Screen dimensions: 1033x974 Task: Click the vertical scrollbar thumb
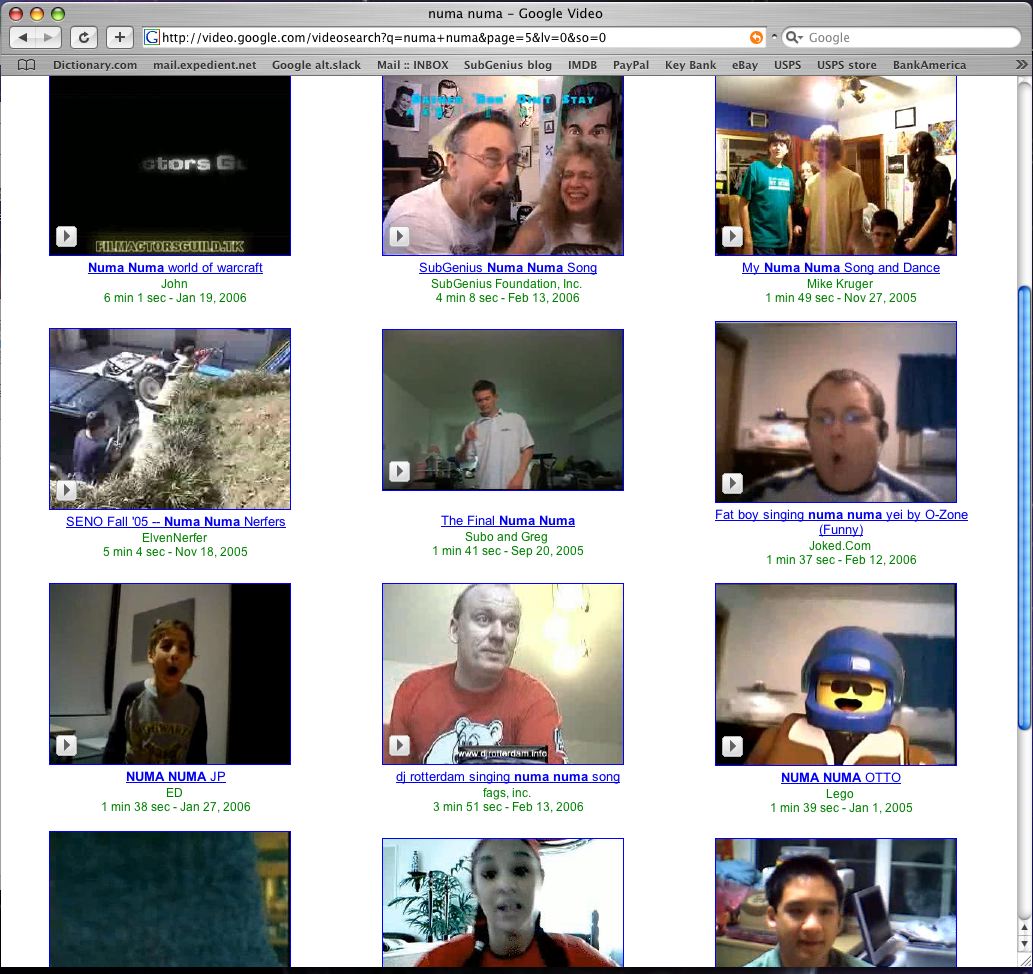click(x=1024, y=507)
